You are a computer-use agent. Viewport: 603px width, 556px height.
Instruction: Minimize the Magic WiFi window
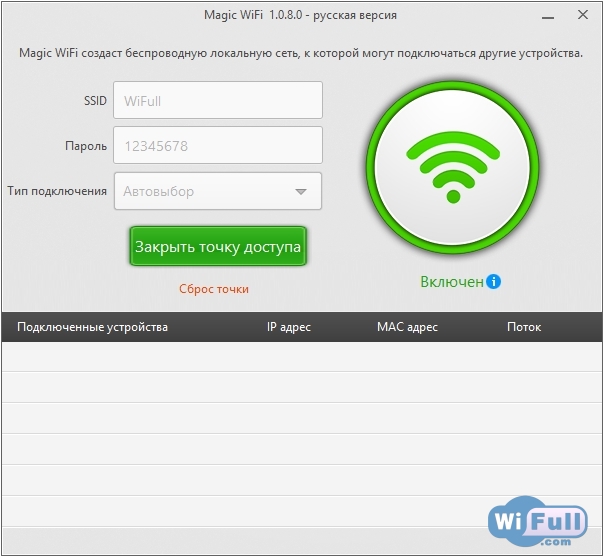point(548,17)
